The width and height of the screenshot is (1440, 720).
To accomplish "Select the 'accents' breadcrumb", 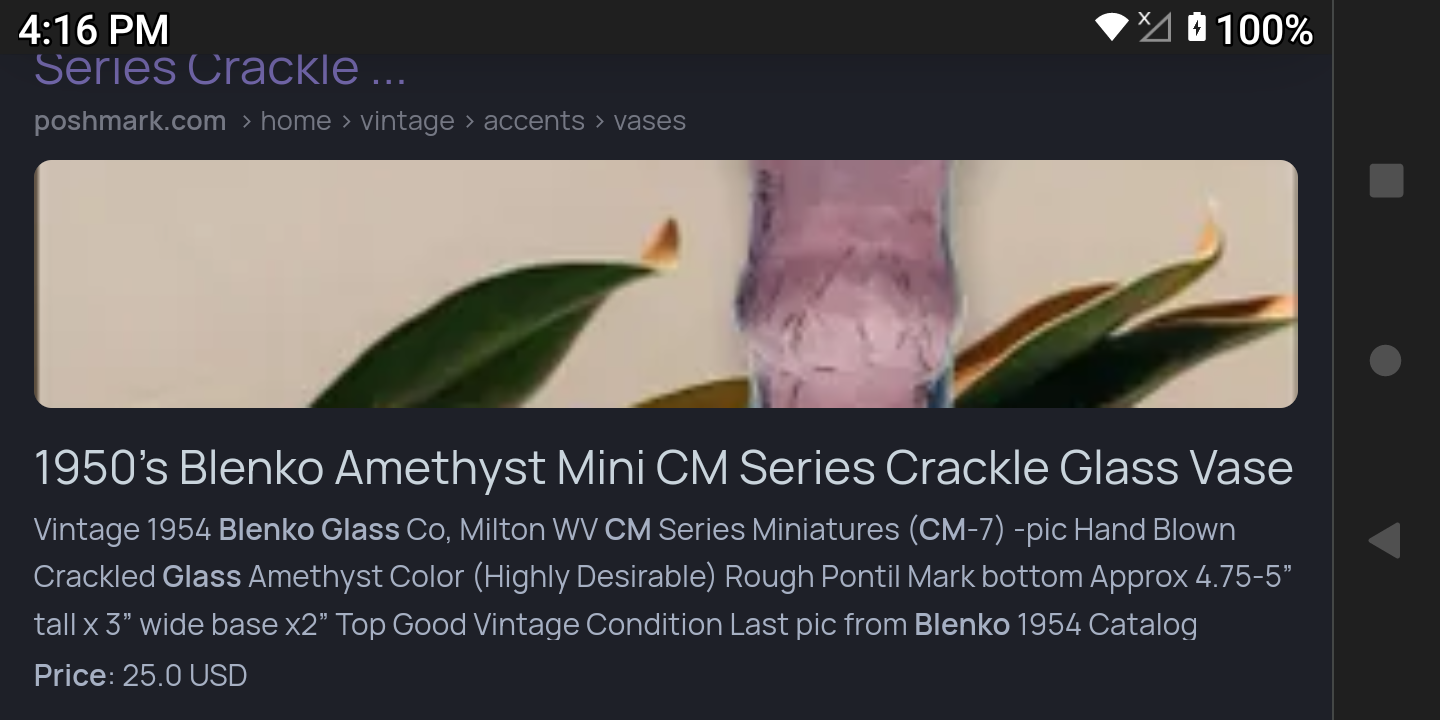I will [x=534, y=121].
